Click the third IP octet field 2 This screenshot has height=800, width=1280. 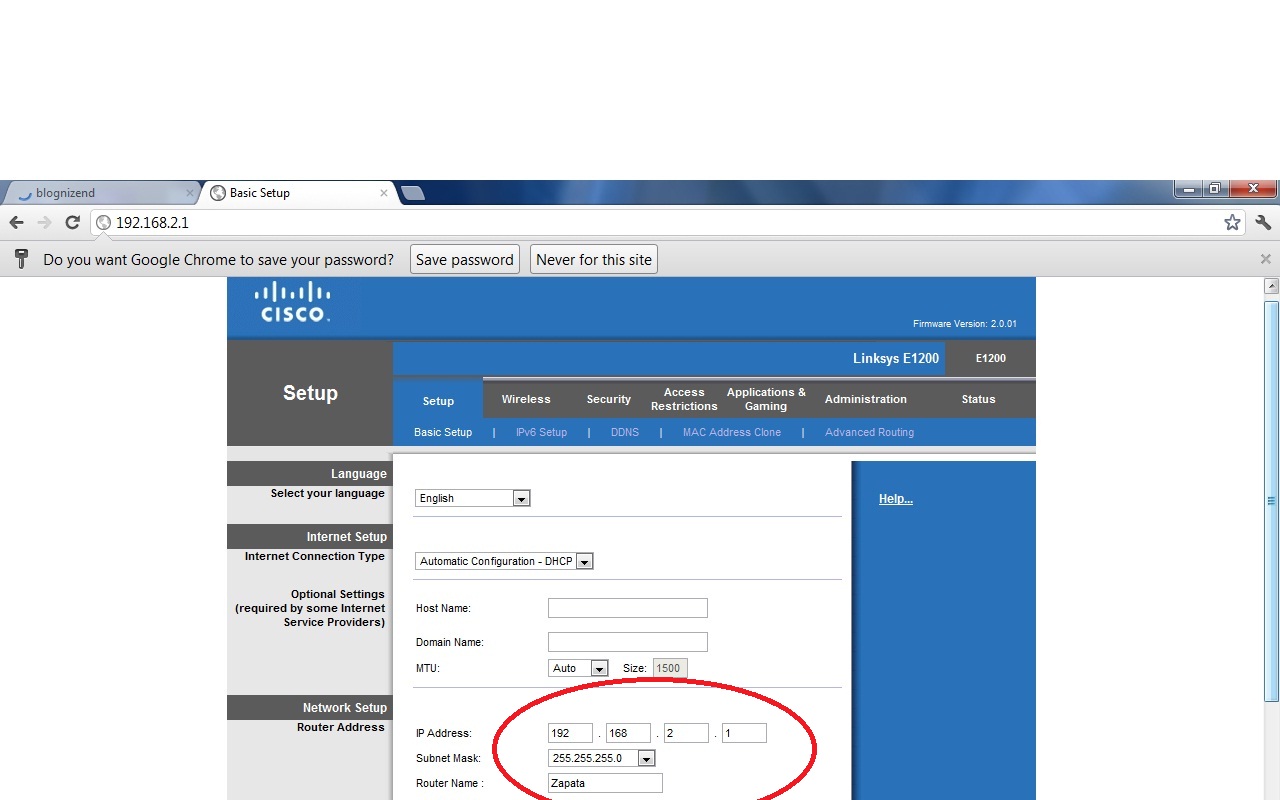686,733
